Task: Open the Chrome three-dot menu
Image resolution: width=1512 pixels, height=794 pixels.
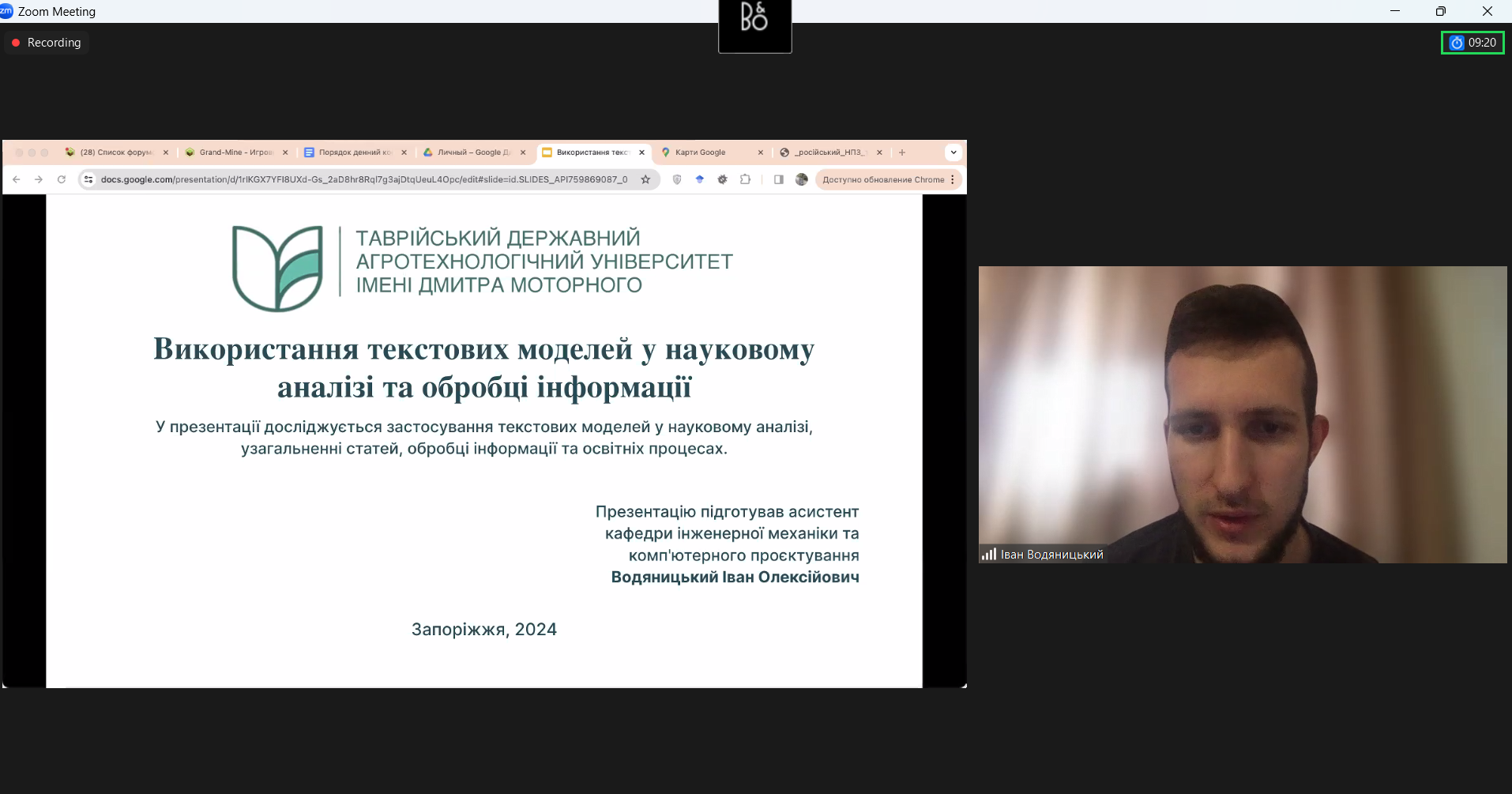Action: coord(953,179)
